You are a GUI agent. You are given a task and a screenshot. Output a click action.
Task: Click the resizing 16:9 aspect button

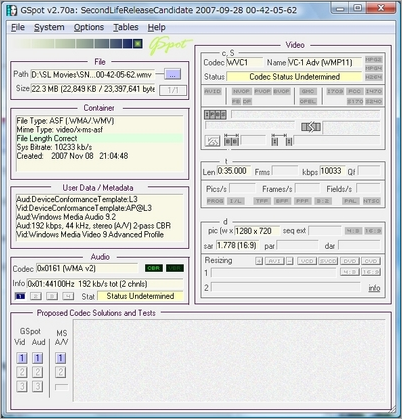click(371, 272)
